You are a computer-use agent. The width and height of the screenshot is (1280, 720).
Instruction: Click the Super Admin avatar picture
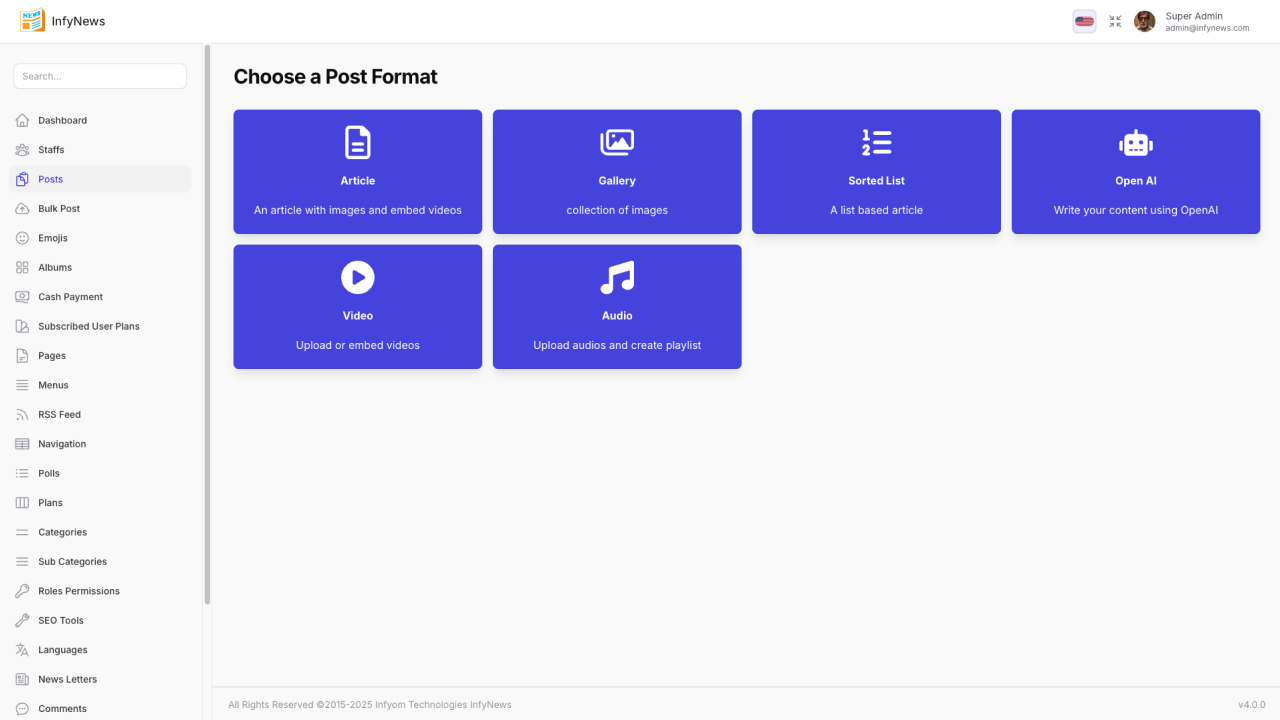click(x=1144, y=21)
